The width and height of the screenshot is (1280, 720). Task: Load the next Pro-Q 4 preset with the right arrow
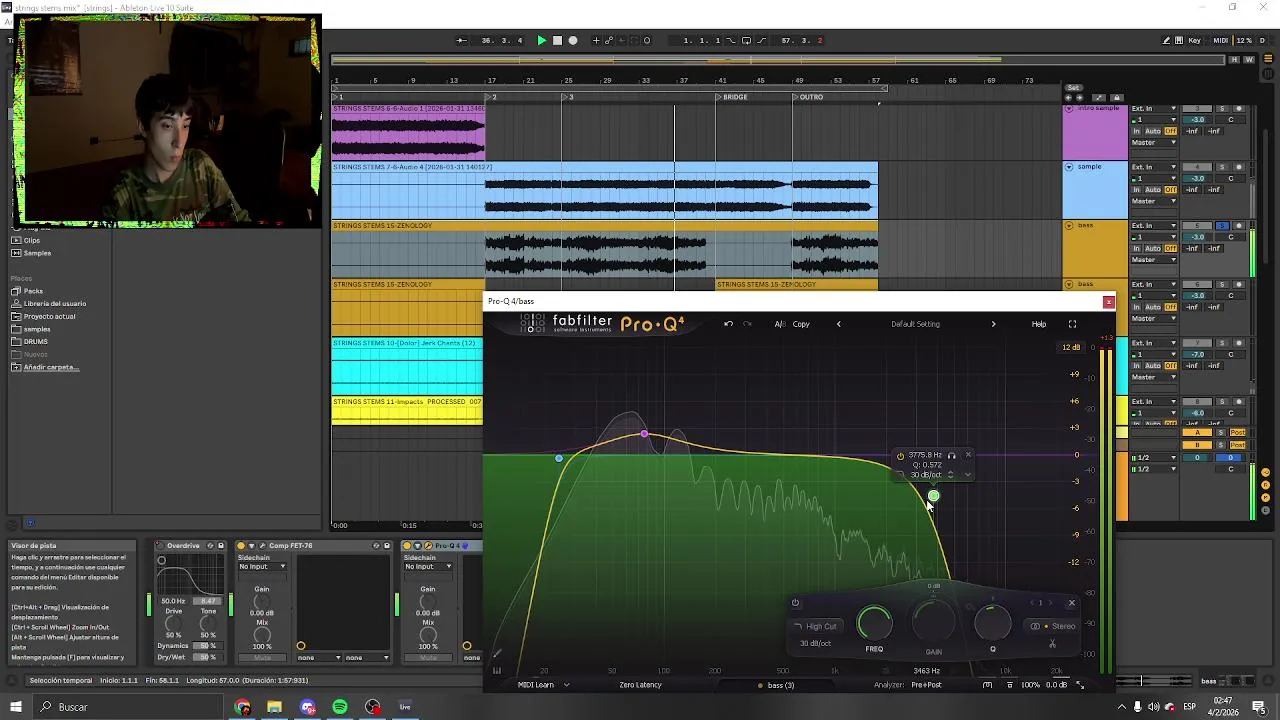pyautogui.click(x=993, y=324)
